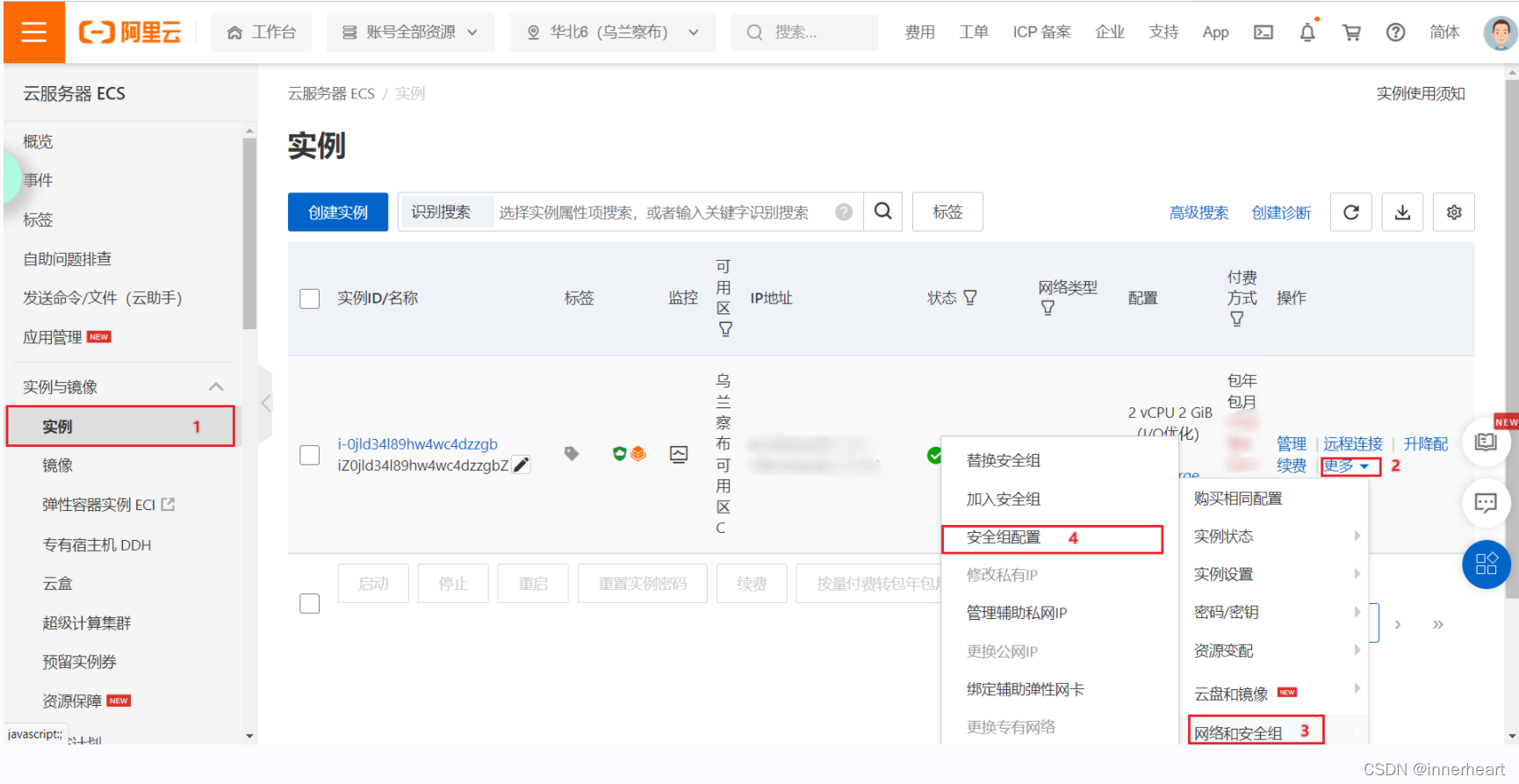
Task: Refresh the instance list
Action: (x=1351, y=212)
